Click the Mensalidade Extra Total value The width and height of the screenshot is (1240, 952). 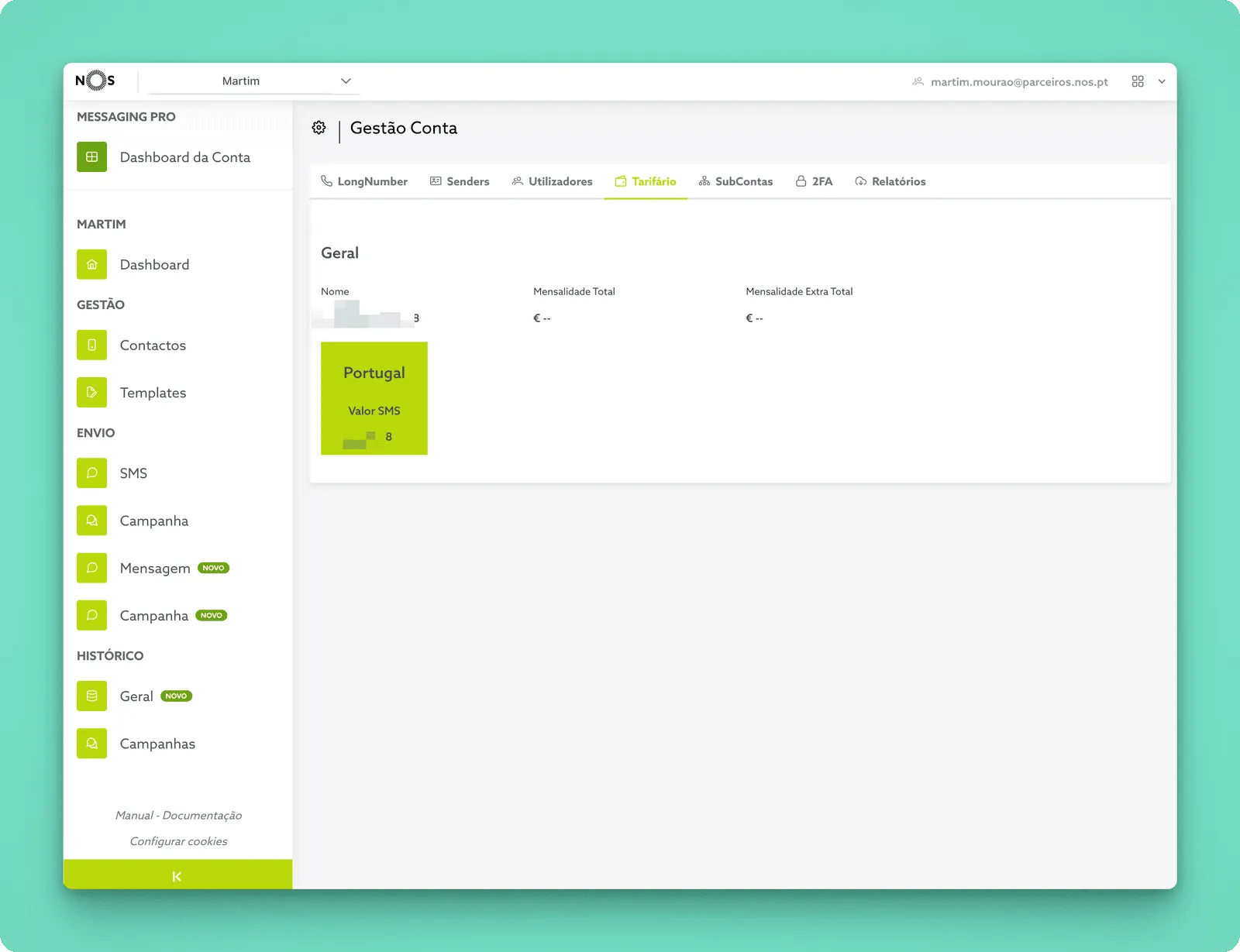[x=754, y=318]
